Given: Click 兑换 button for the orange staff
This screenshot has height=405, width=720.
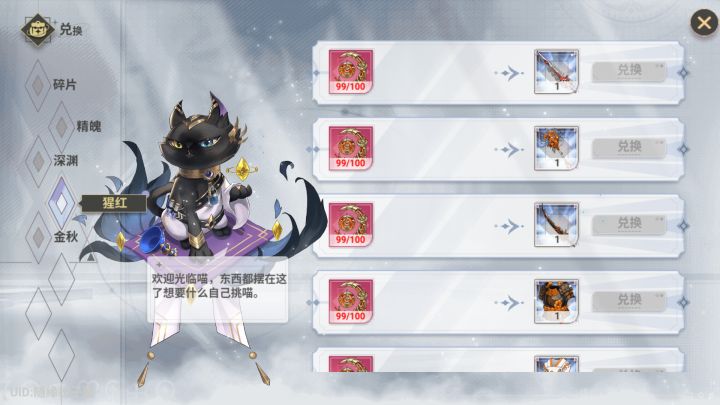Looking at the screenshot, I should [x=629, y=148].
